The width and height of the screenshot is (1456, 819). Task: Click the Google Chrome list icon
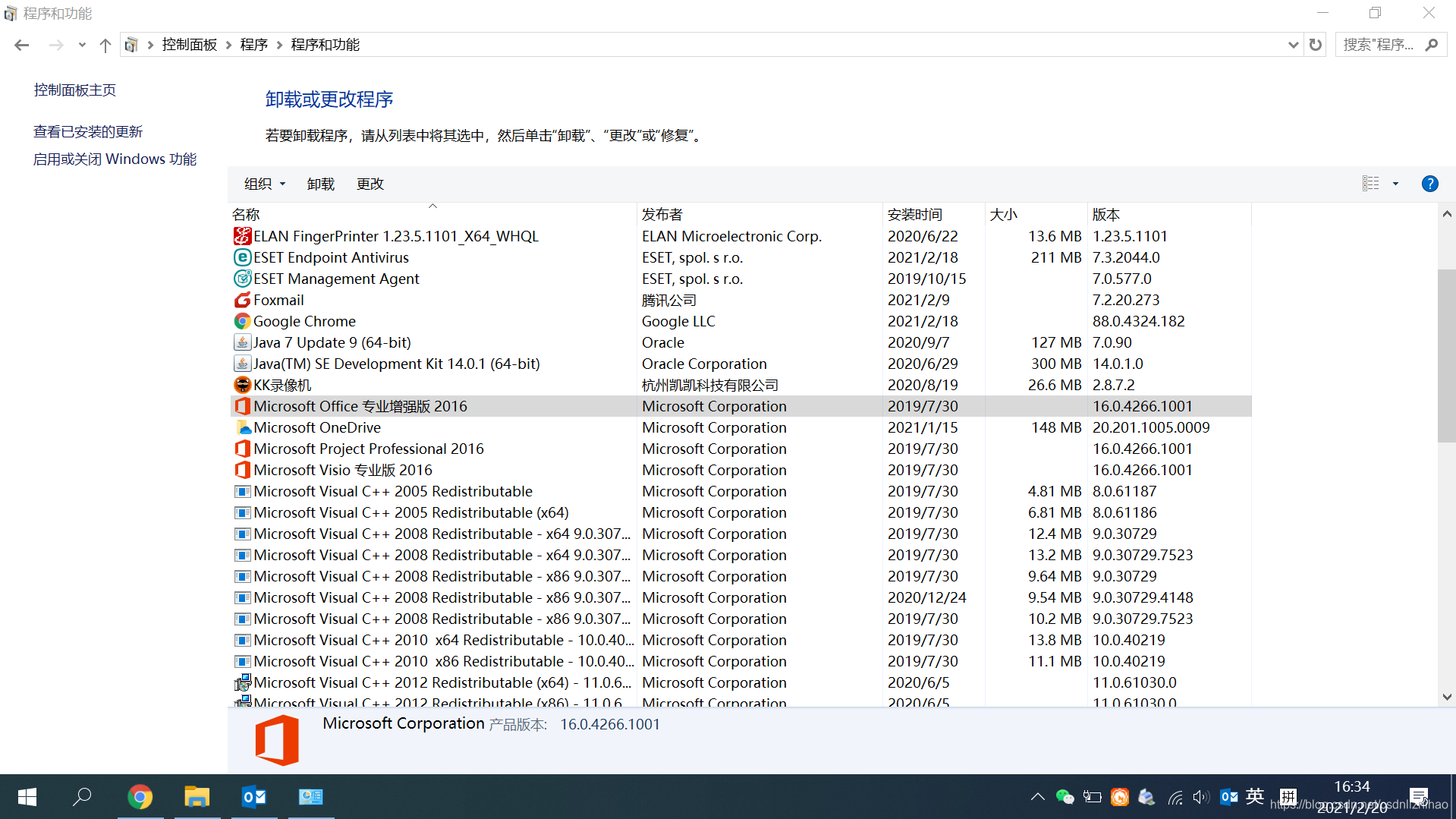click(242, 321)
